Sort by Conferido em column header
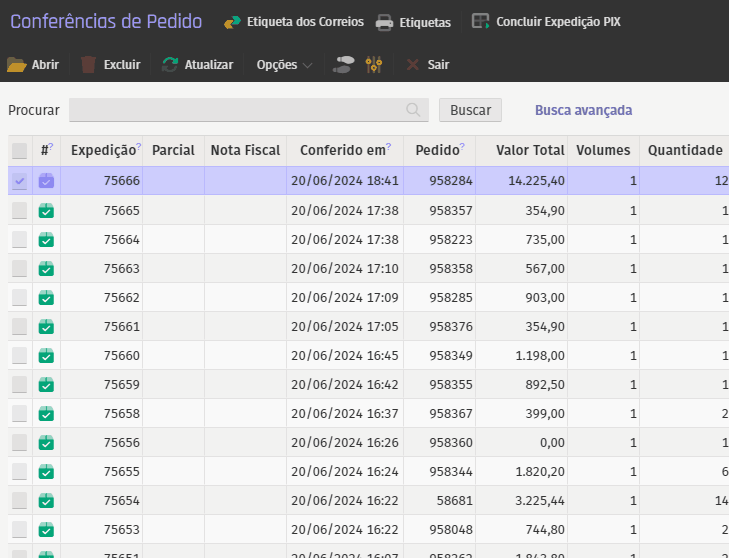 (x=343, y=150)
